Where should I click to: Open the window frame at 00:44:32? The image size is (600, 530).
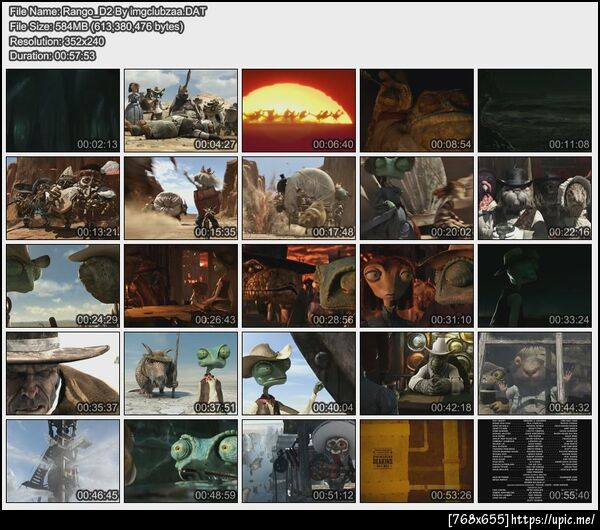tap(535, 373)
